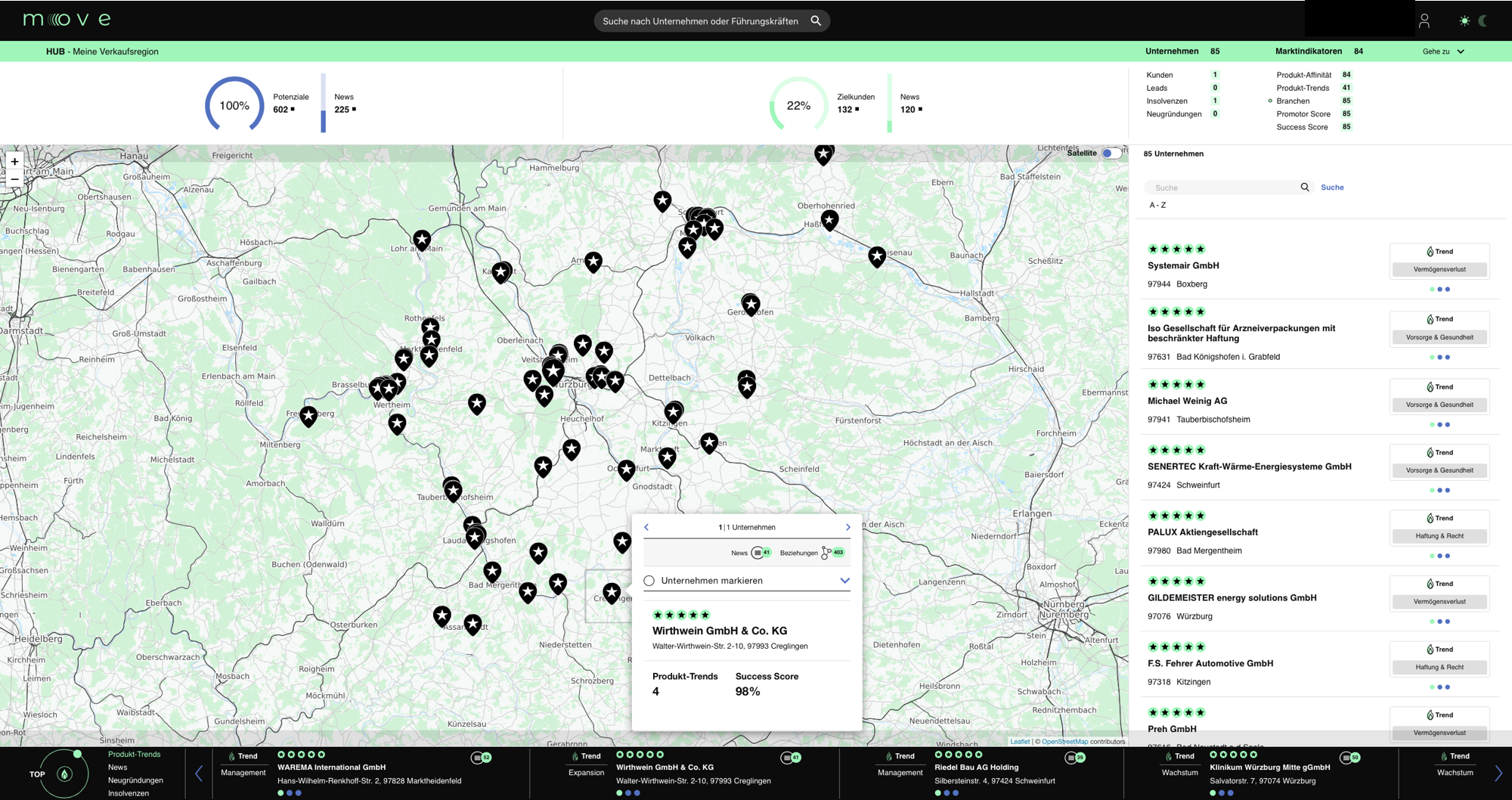The image size is (1512, 800).
Task: Select News in bottom category menu
Action: (118, 767)
